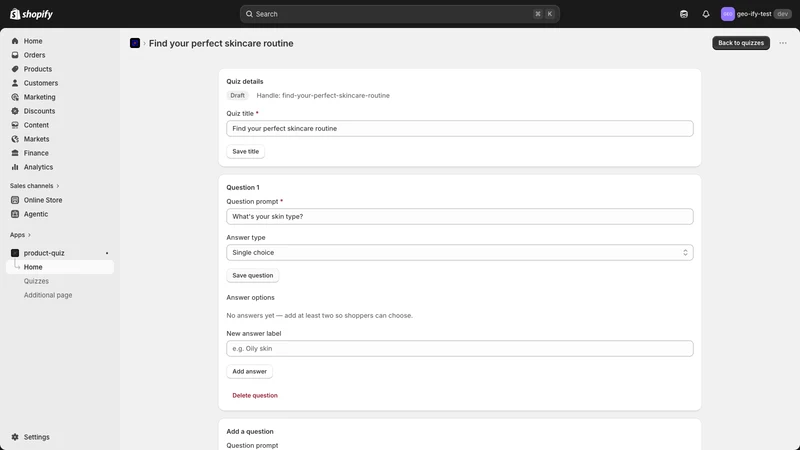
Task: Open the Answer type dropdown
Action: (460, 253)
